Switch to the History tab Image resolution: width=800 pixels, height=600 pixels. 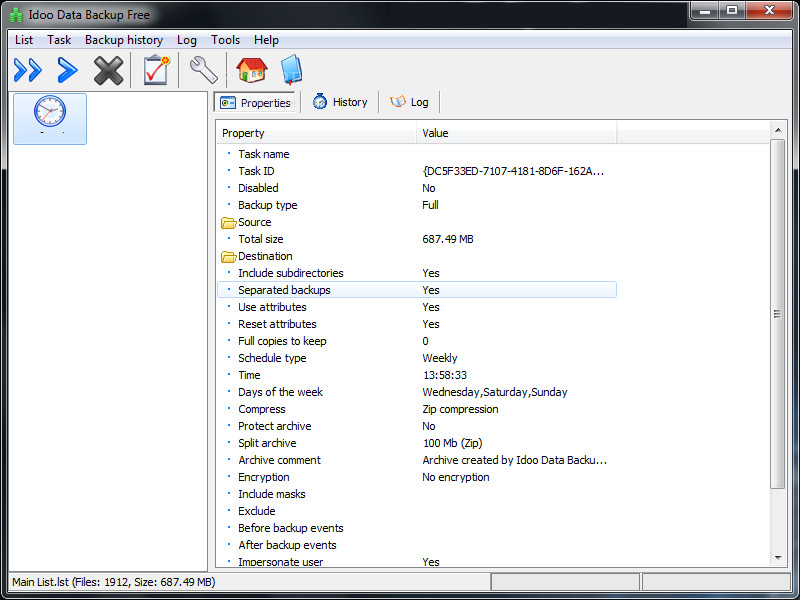point(340,102)
